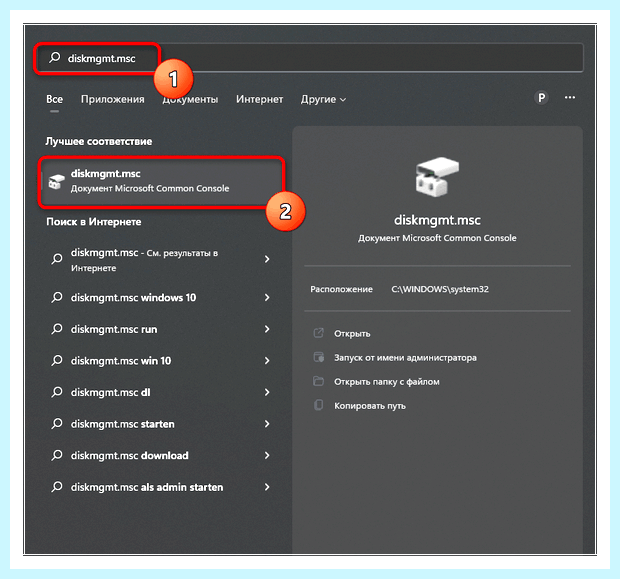Click the search field containing diskmgmt.msc

coord(309,58)
